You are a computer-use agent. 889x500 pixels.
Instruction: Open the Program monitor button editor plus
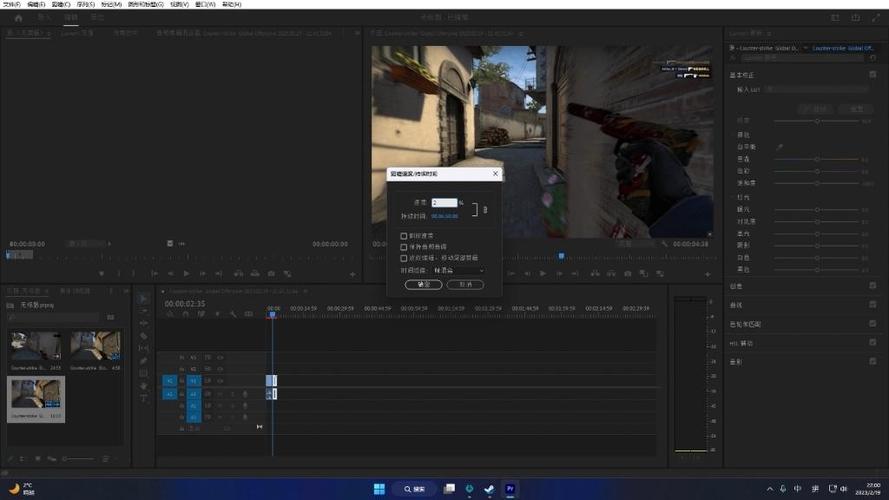(708, 274)
